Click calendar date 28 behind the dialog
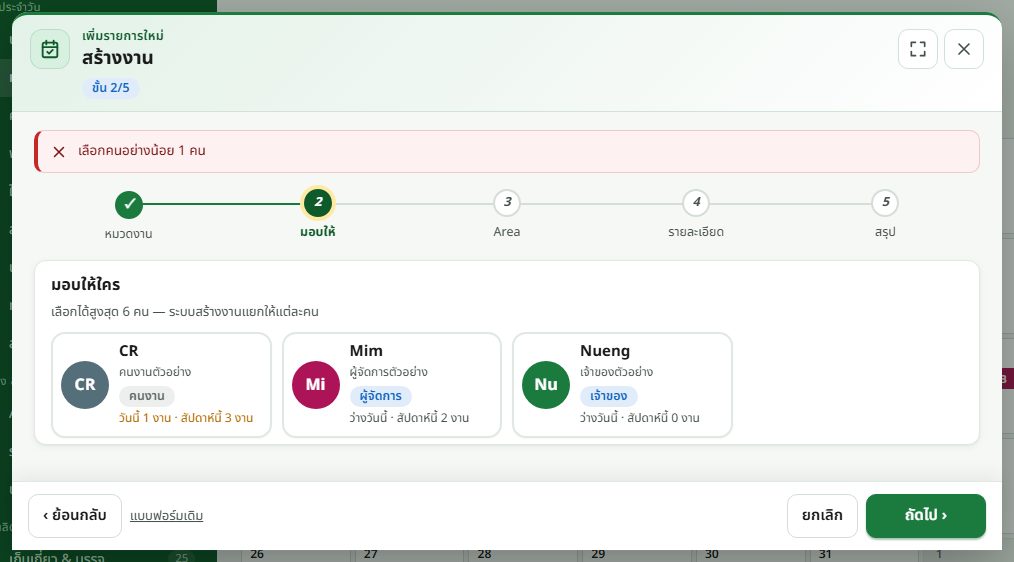 coord(484,554)
